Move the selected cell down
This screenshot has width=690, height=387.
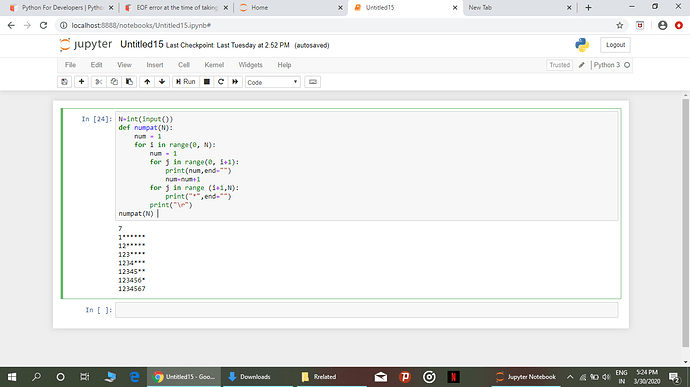click(x=162, y=82)
